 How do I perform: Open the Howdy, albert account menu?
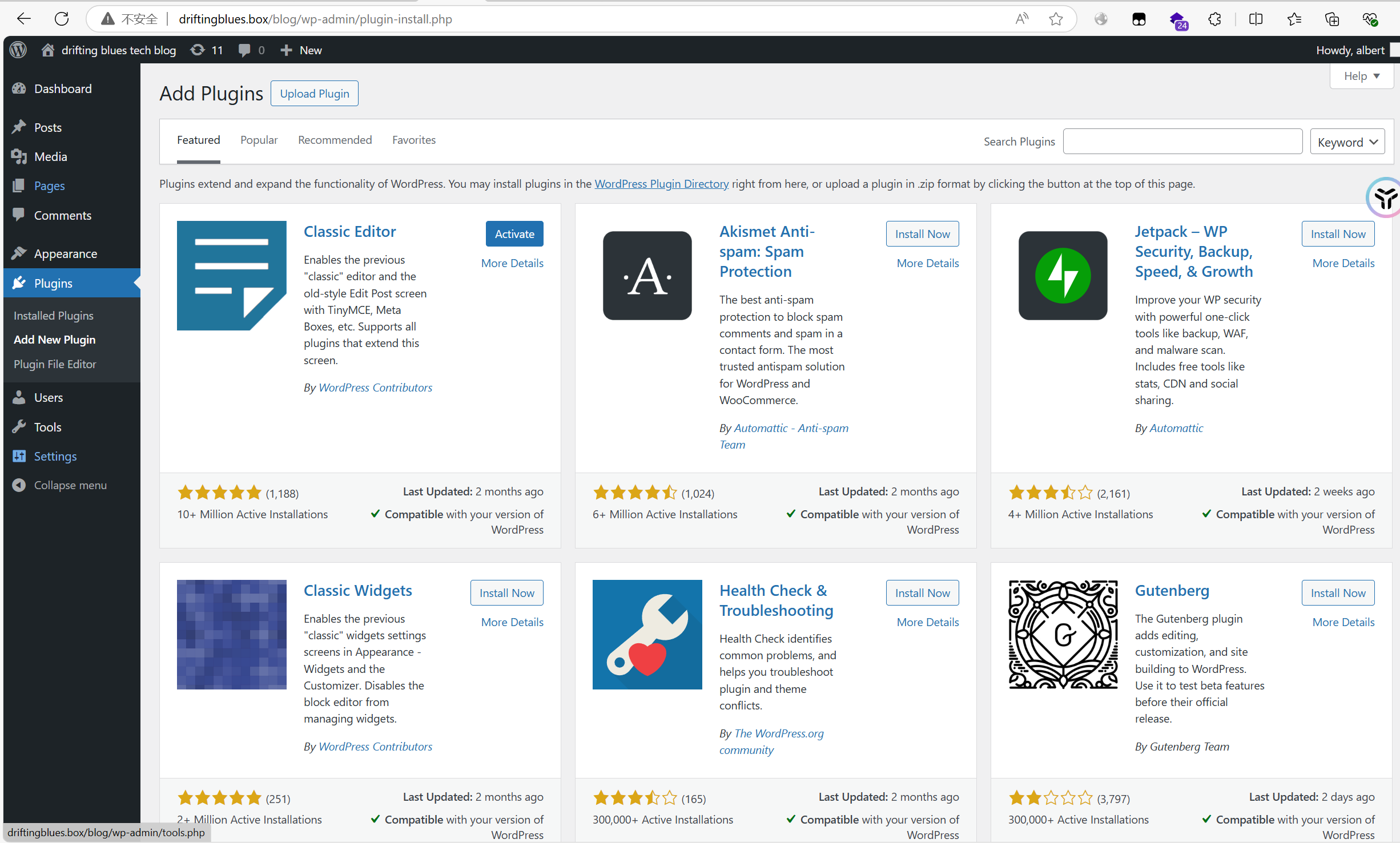click(1357, 50)
